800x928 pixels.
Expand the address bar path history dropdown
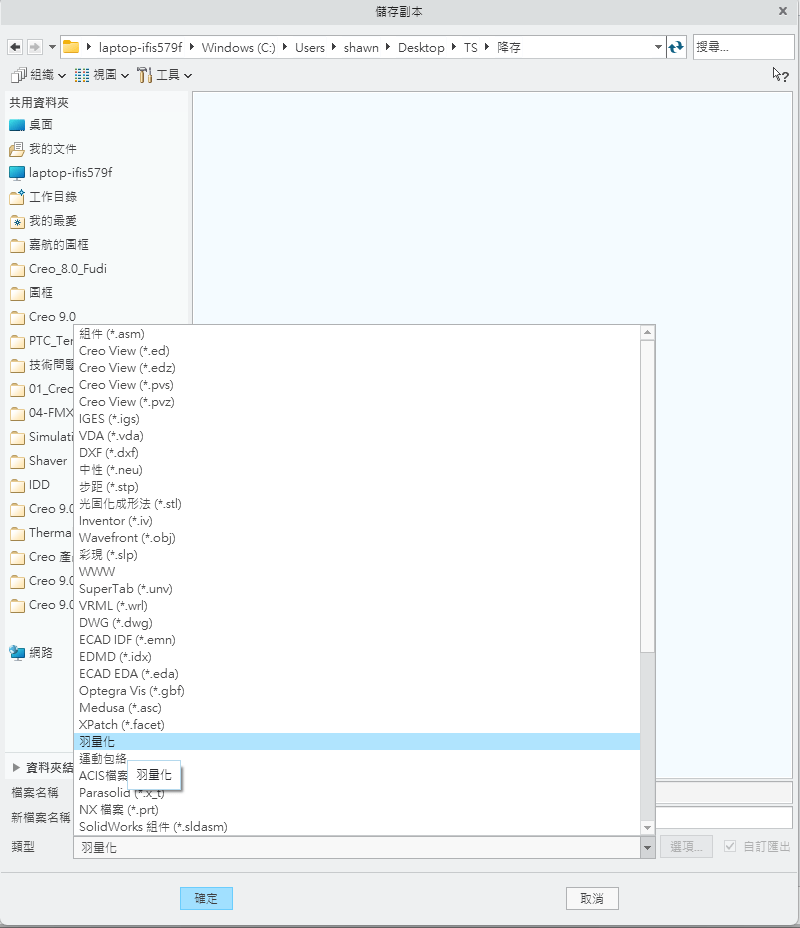point(658,47)
